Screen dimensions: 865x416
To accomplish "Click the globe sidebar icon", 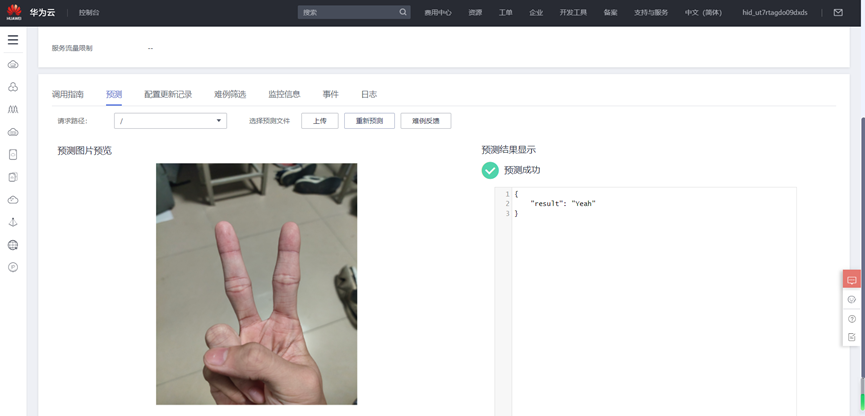I will coord(13,244).
